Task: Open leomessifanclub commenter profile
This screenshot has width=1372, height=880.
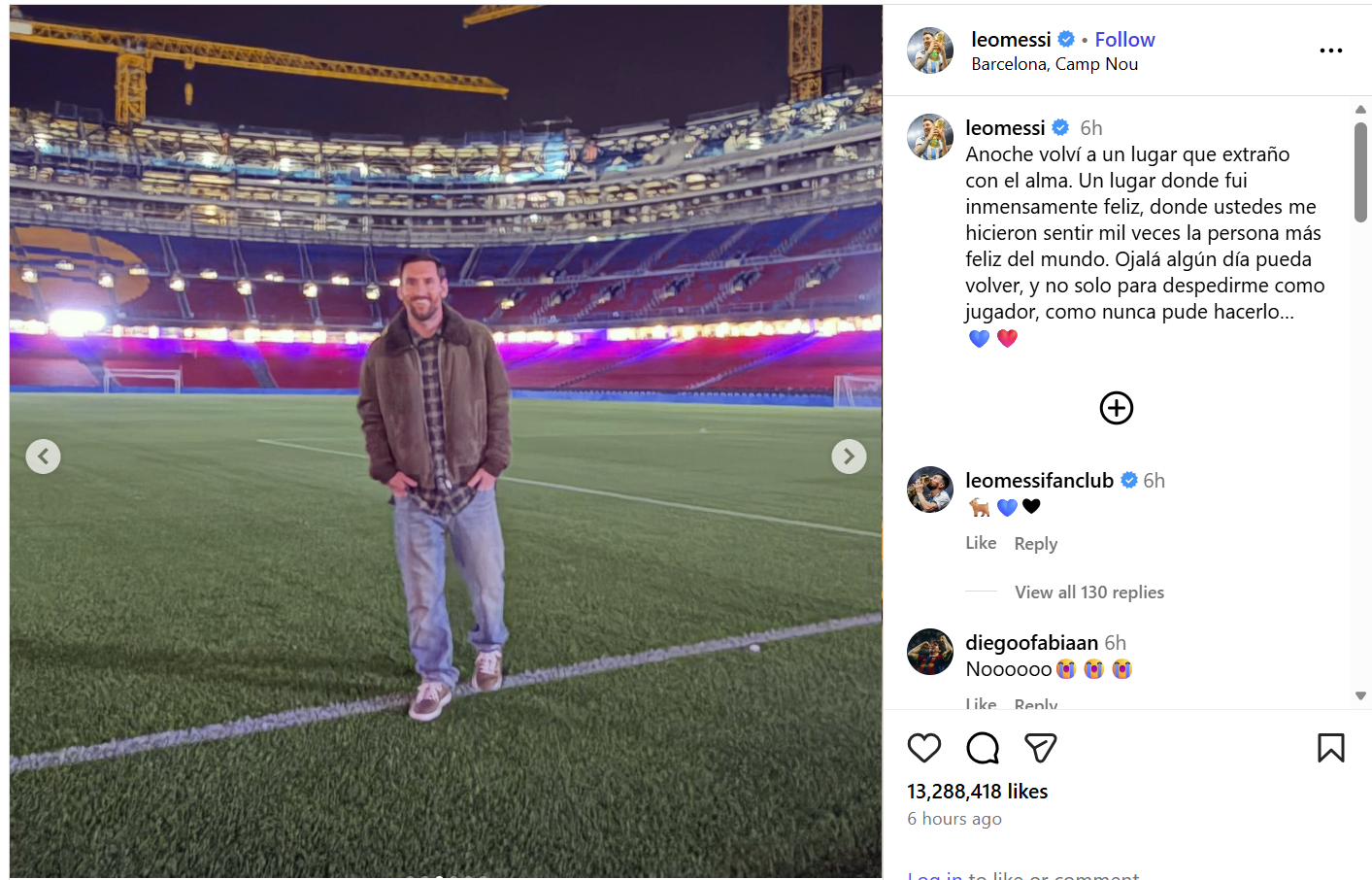Action: coord(1039,481)
